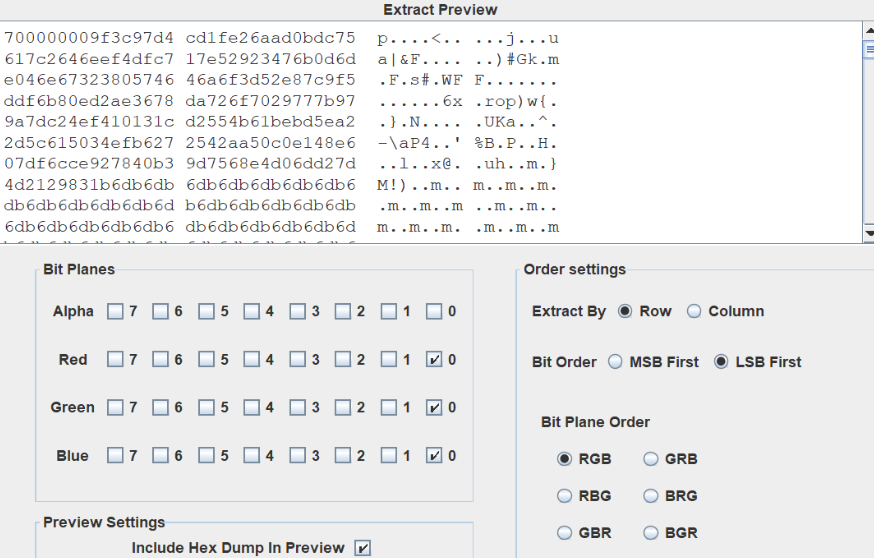
Task: Check the Red bit plane 6 box
Action: point(161,360)
